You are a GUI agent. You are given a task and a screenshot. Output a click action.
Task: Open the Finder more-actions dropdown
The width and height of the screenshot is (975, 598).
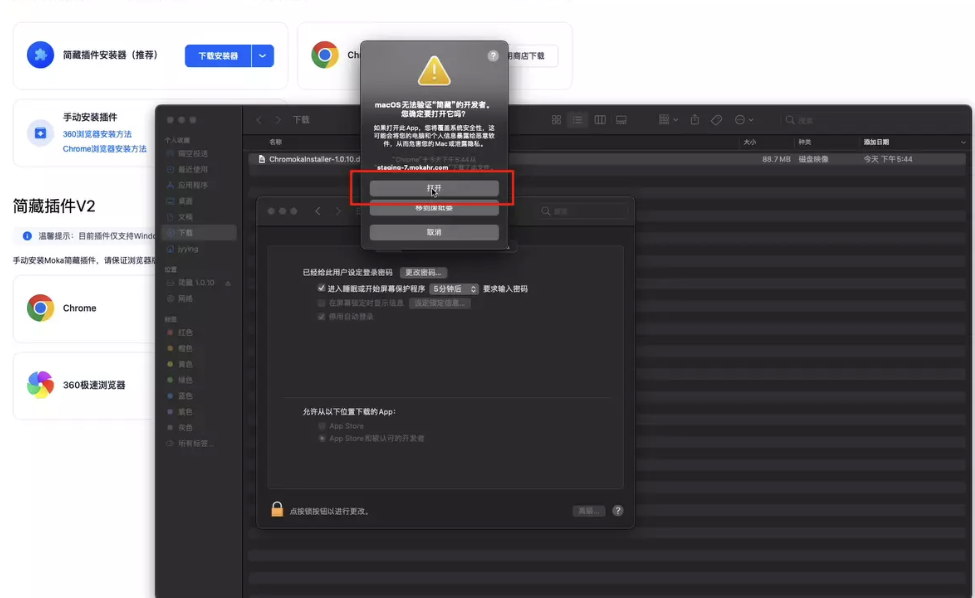pos(744,119)
